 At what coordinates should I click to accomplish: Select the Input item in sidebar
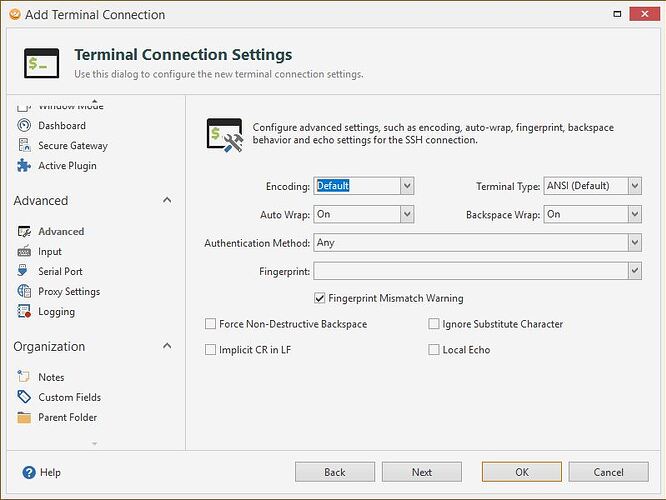[x=50, y=252]
